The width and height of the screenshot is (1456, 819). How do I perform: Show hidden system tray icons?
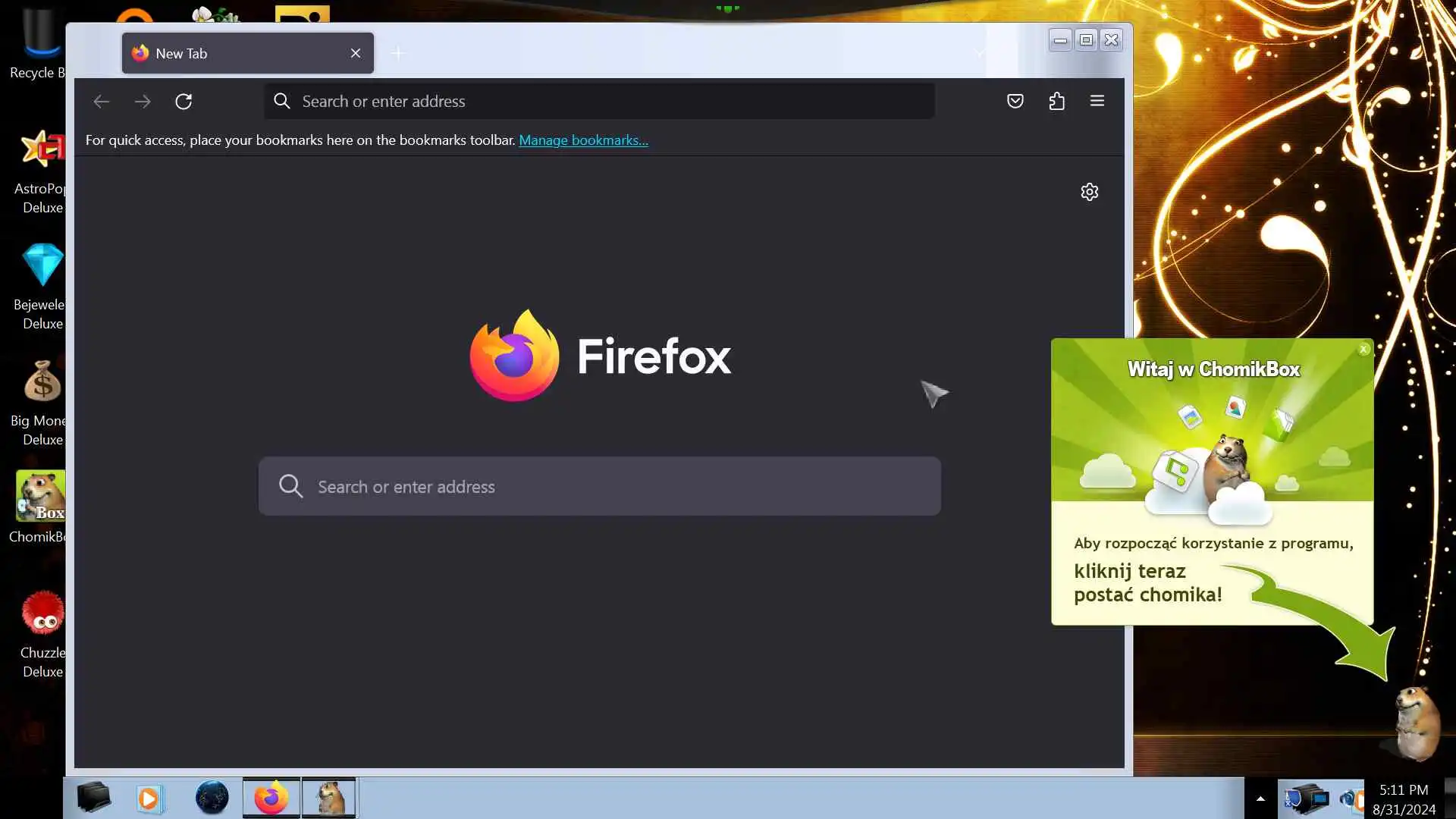click(x=1260, y=799)
